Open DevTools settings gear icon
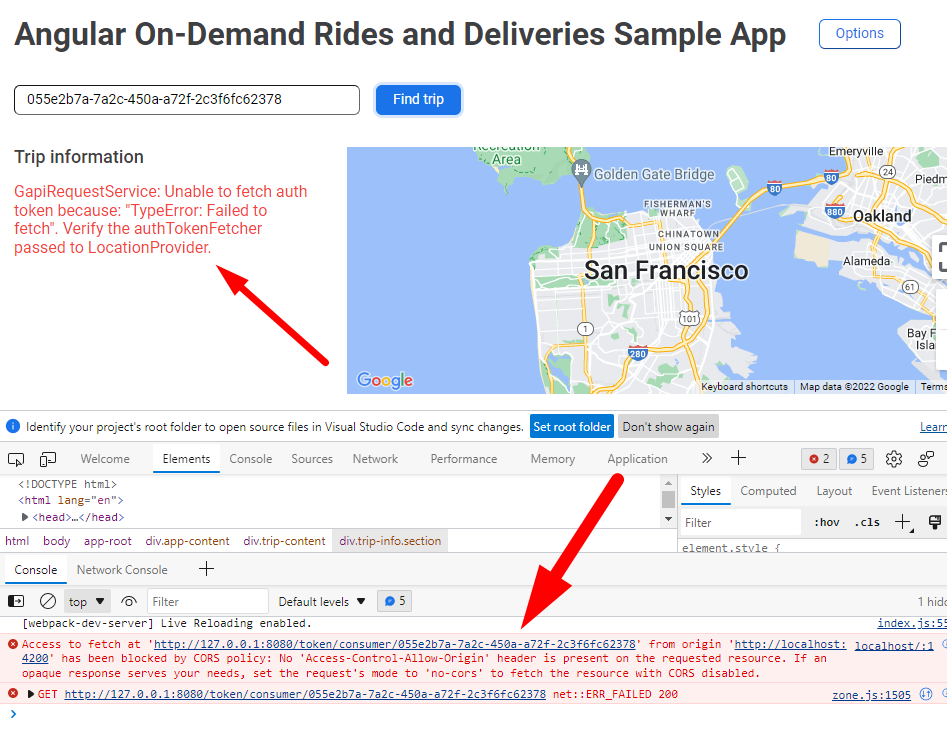This screenshot has width=947, height=732. (x=894, y=459)
